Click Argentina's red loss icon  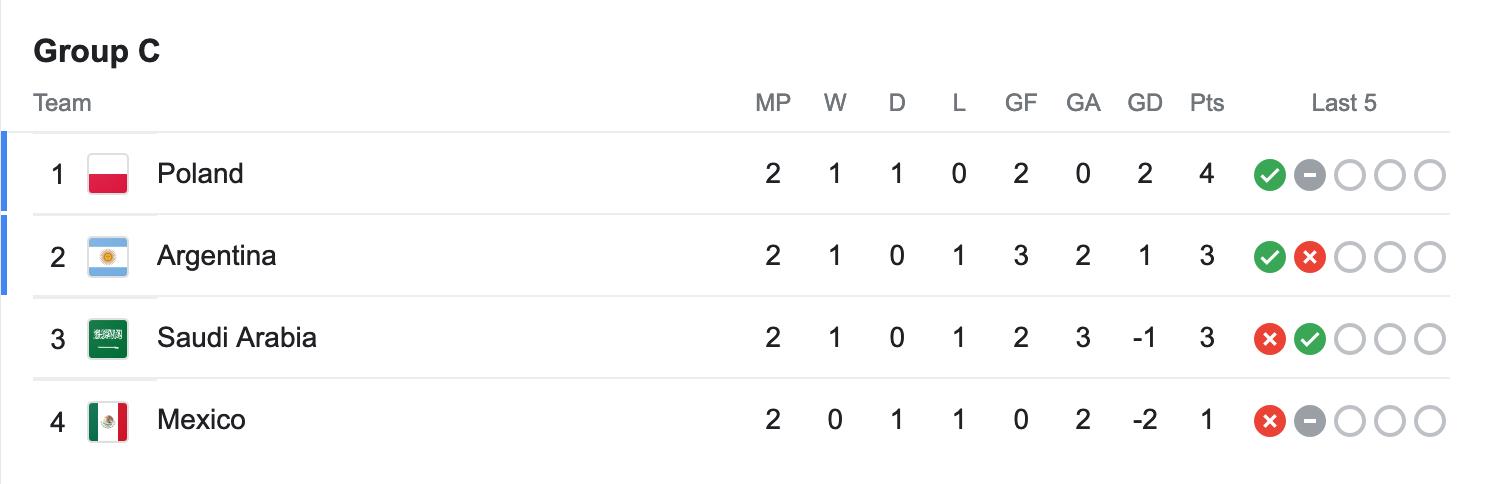pyautogui.click(x=1310, y=257)
